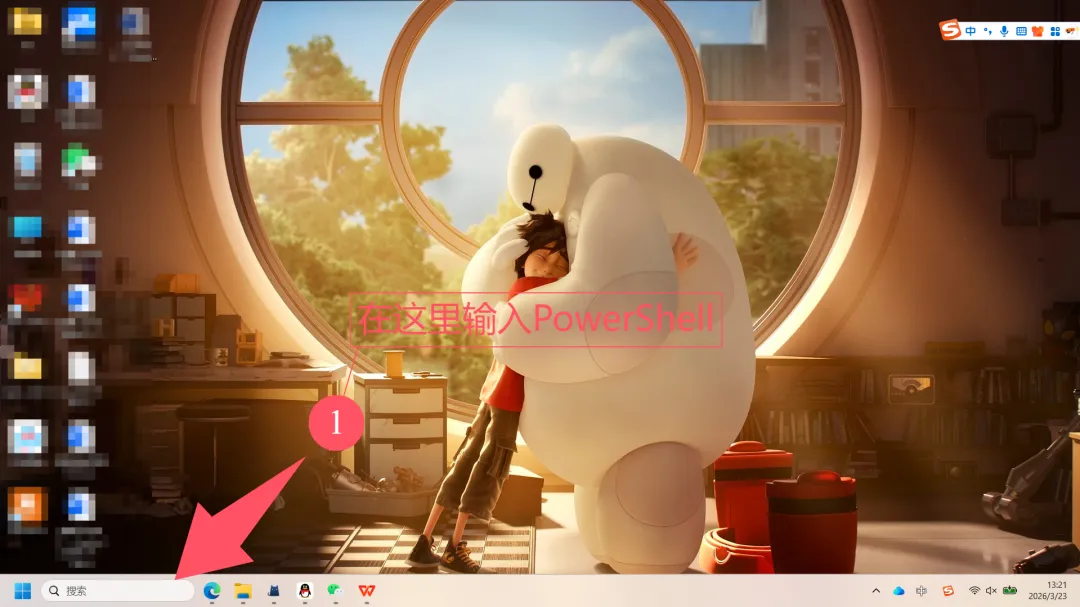Click the Sogou S logo on IME bar
The image size is (1080, 607).
950,30
